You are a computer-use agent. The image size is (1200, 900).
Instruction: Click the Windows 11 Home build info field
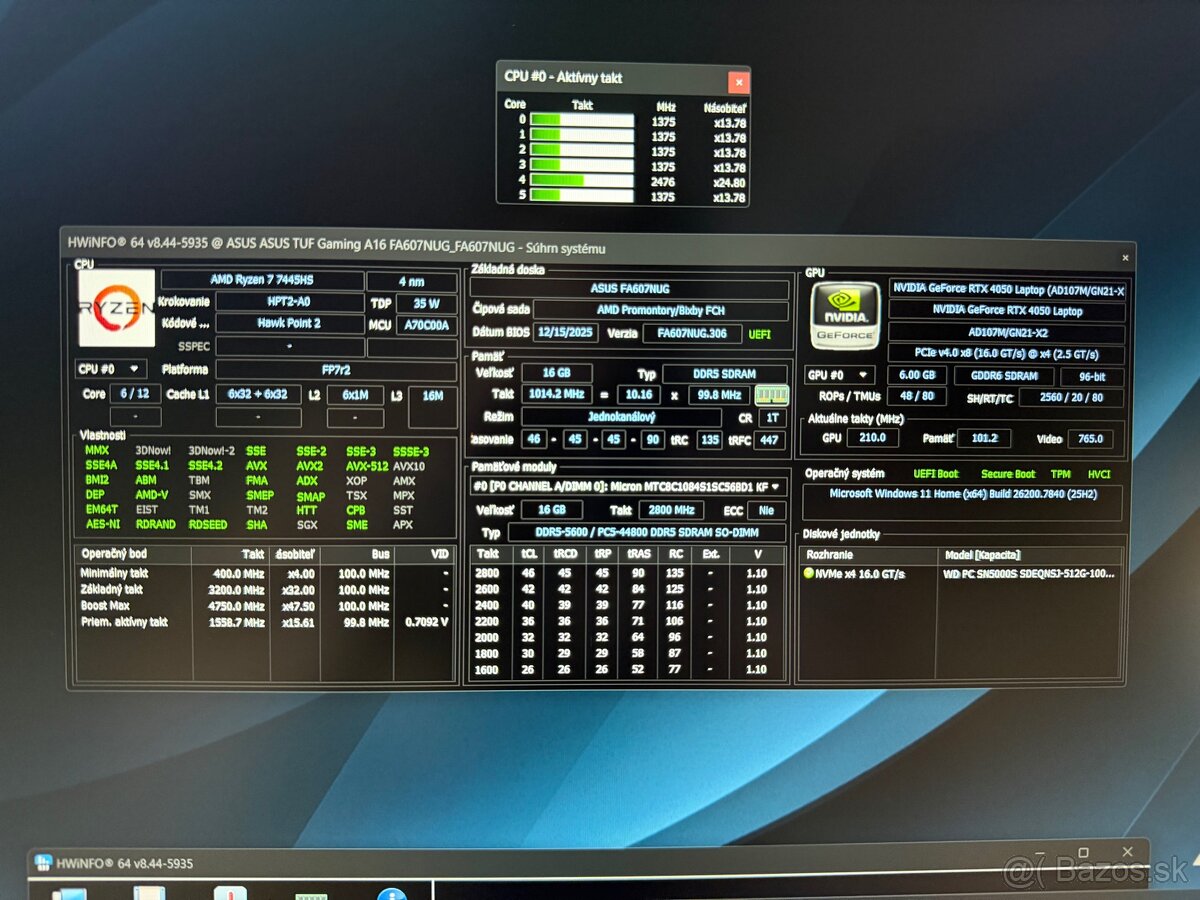(x=962, y=492)
